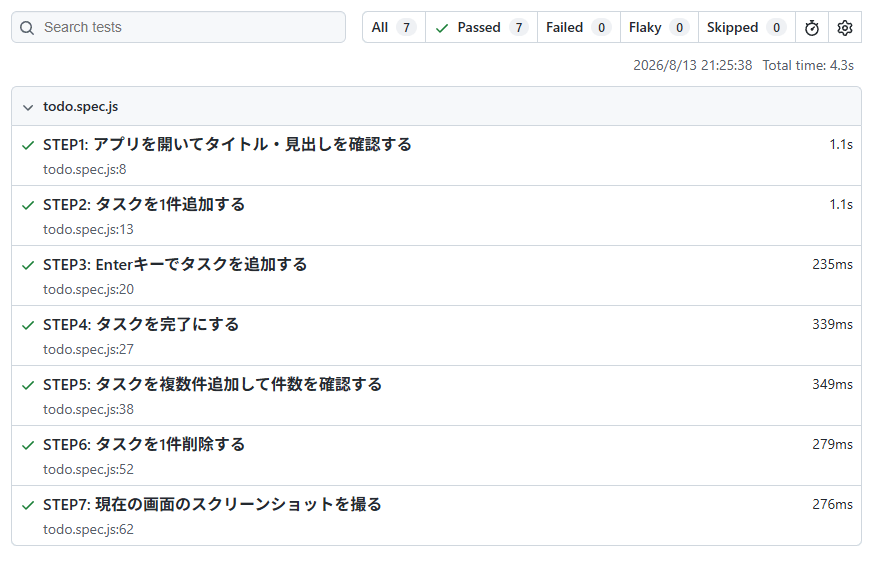The height and width of the screenshot is (571, 881).
Task: Open STEP3 Enterキーでタスクを追加する test
Action: [175, 265]
